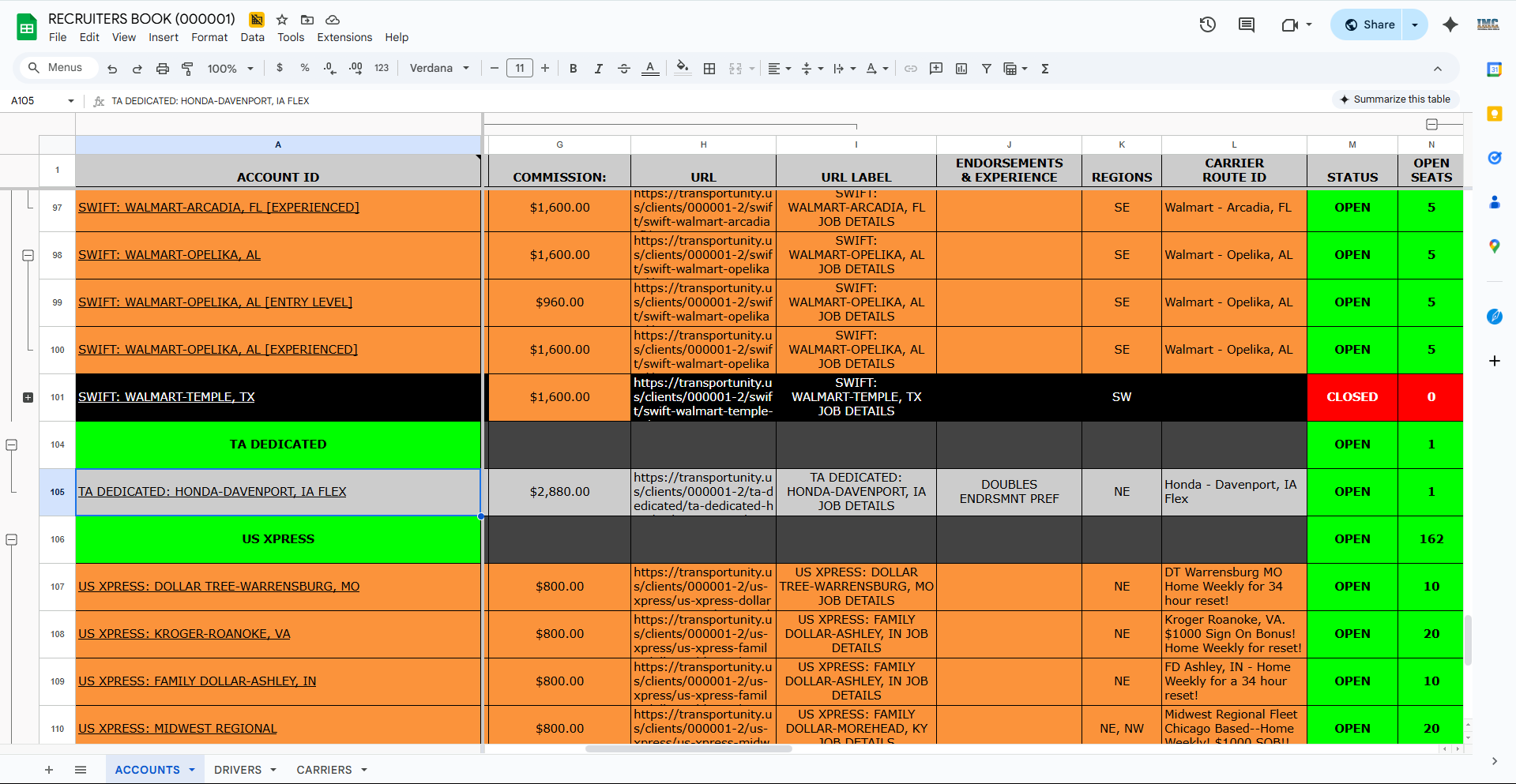This screenshot has width=1516, height=784.
Task: Toggle strikethrough formatting
Action: coord(623,69)
